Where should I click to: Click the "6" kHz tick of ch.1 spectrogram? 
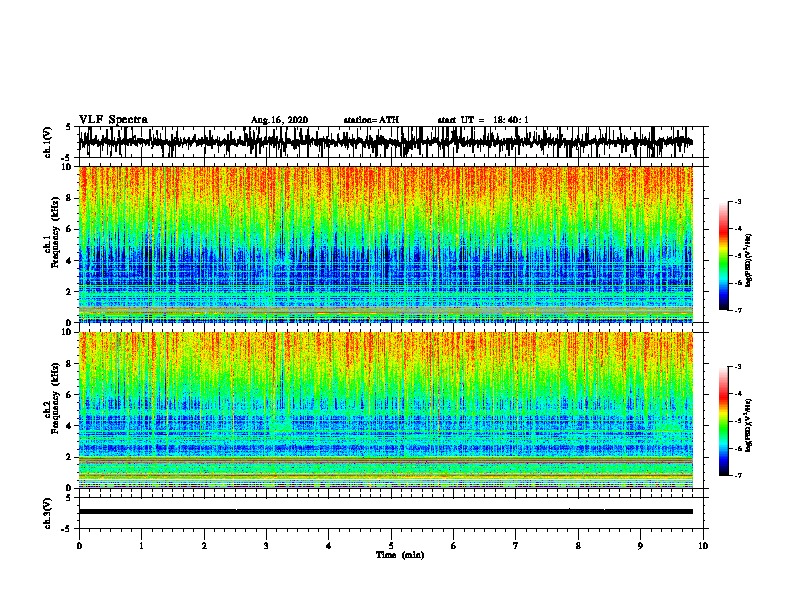(x=69, y=229)
